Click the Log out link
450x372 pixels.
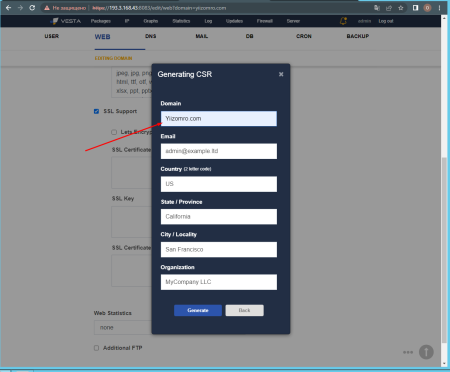pos(386,21)
